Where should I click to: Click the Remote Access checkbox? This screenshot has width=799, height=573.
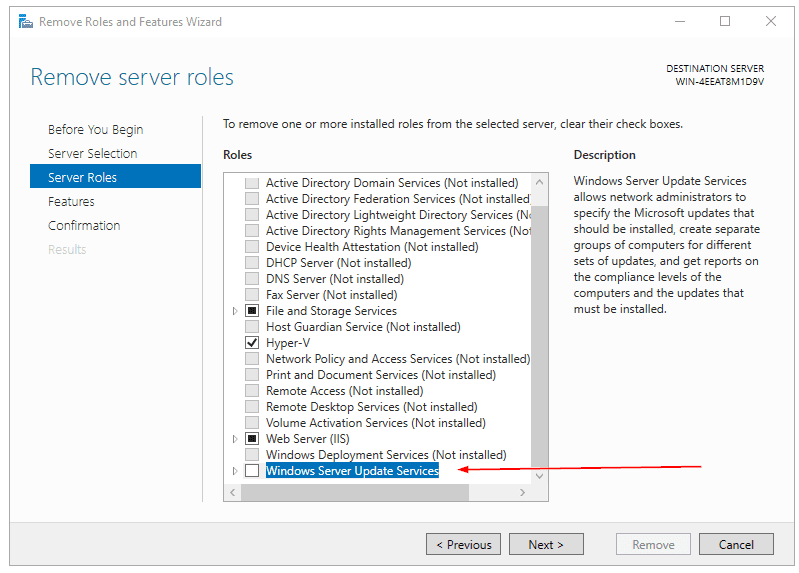[252, 390]
